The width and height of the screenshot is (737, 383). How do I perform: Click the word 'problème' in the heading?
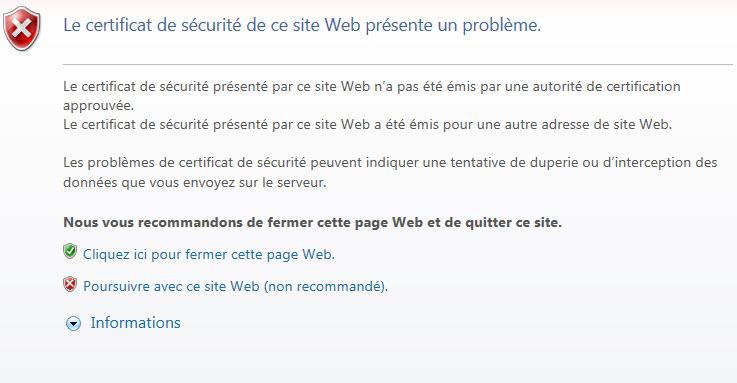(500, 25)
